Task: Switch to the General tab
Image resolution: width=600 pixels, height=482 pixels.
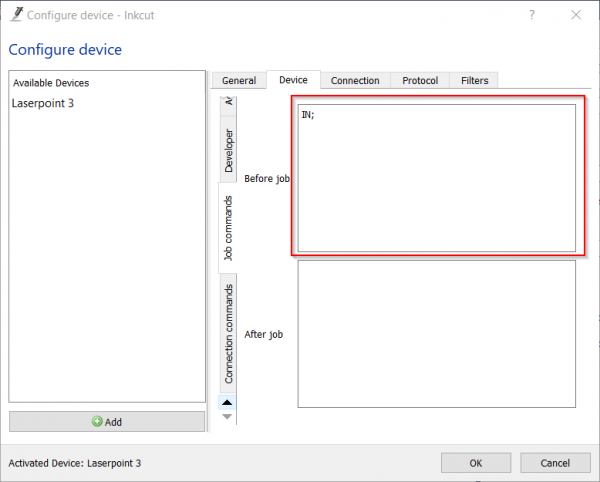Action: tap(239, 80)
